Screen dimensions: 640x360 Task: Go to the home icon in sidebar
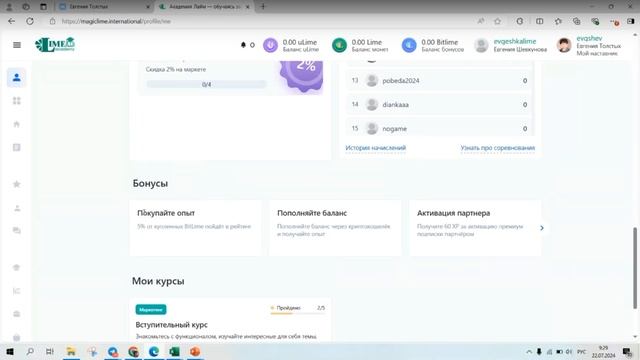(17, 124)
